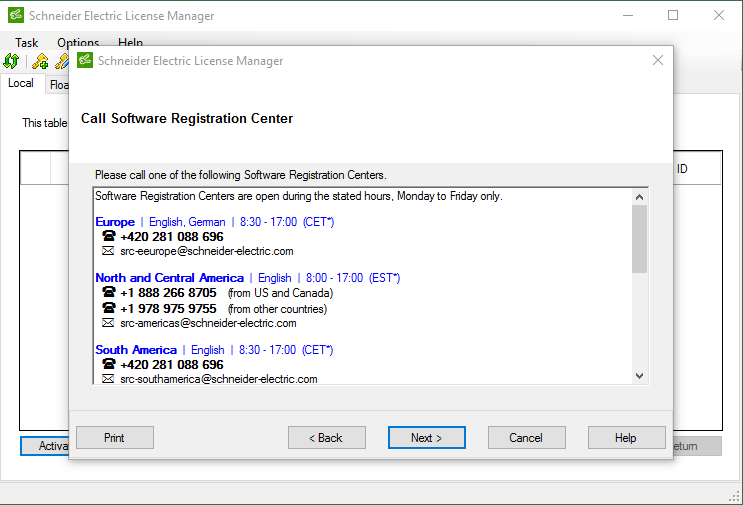Switch to the Floating tab

[x=59, y=85]
